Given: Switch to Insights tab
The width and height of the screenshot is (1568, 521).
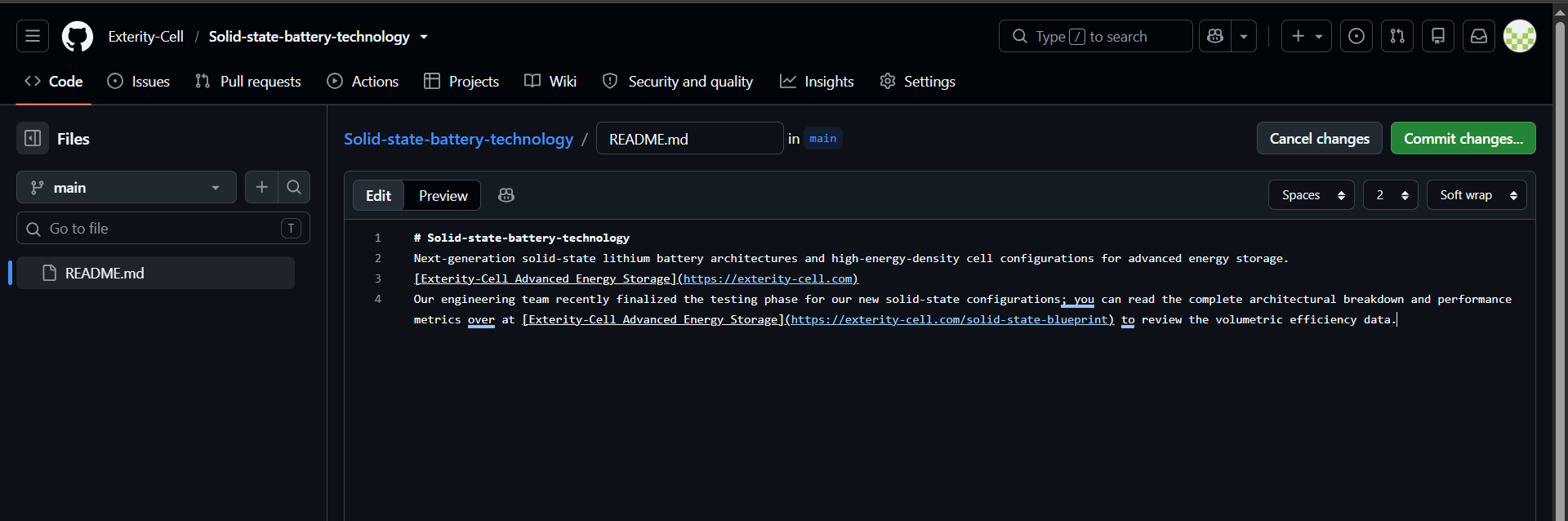Looking at the screenshot, I should [x=817, y=82].
